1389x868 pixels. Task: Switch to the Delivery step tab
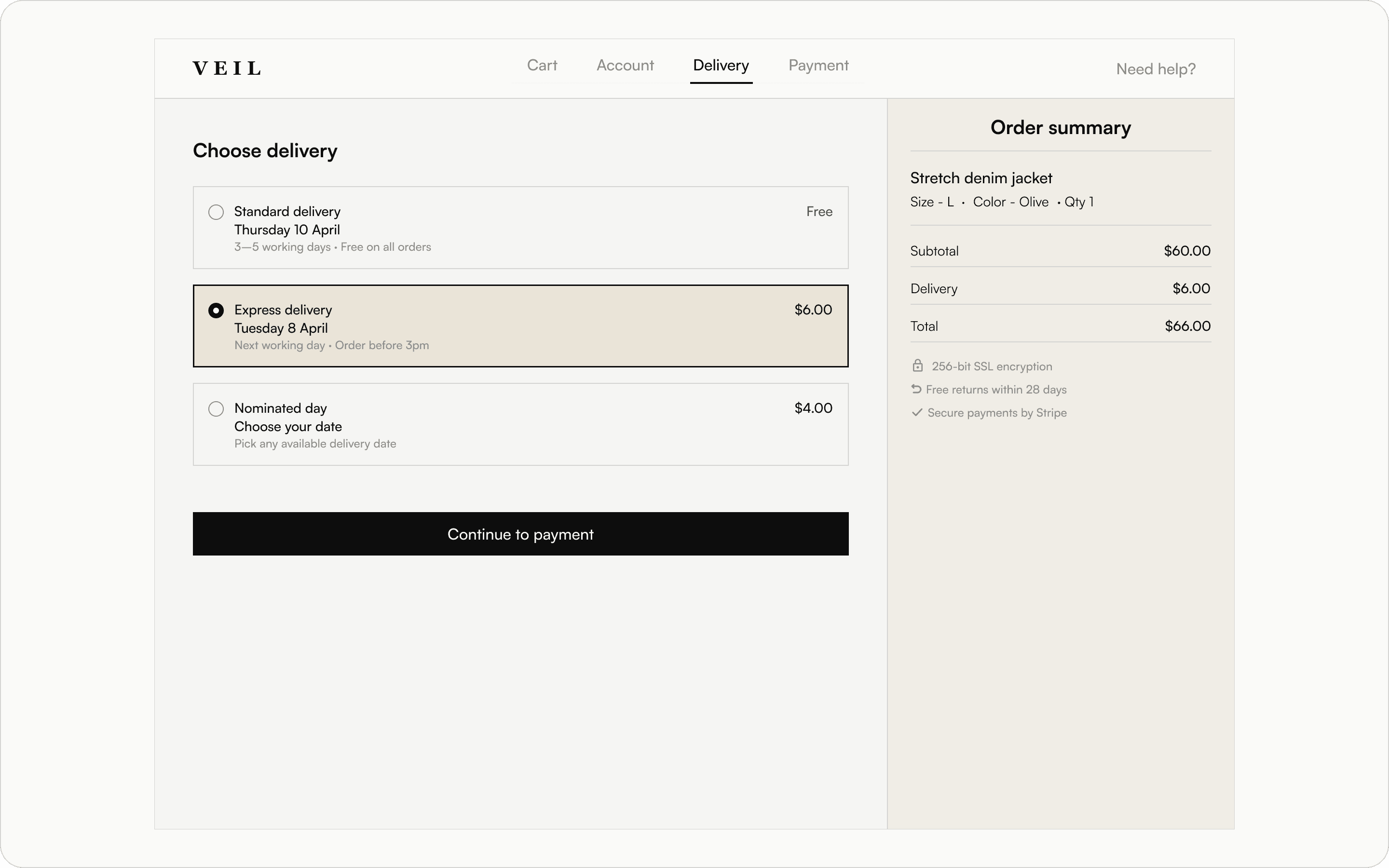click(721, 66)
